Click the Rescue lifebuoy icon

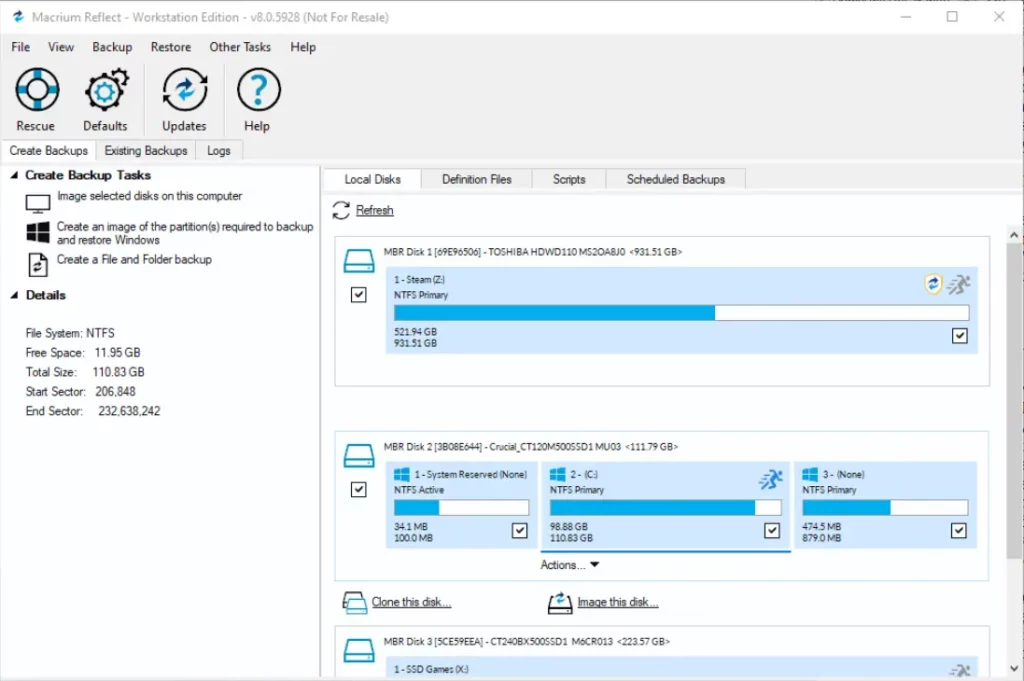click(36, 92)
